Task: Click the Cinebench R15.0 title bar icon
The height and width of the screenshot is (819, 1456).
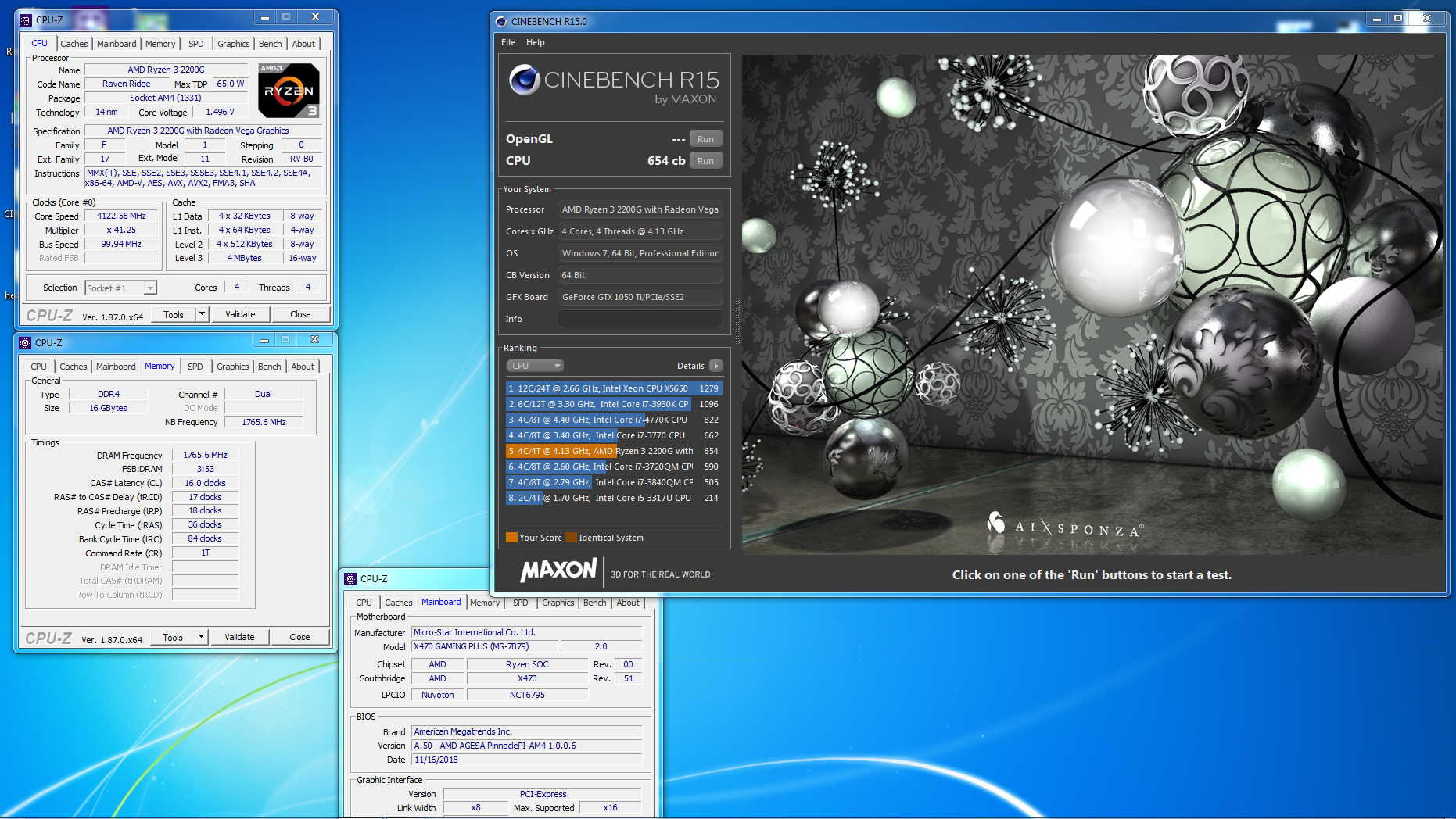Action: [x=501, y=22]
